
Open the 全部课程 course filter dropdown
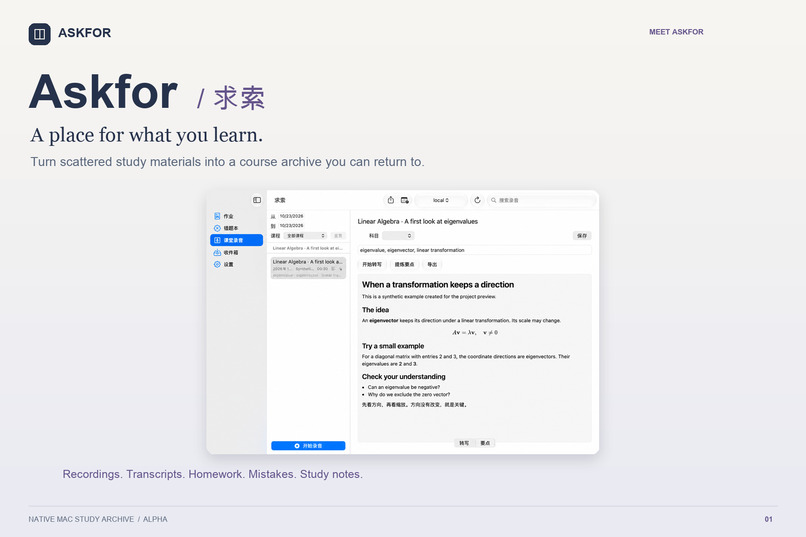coord(305,235)
